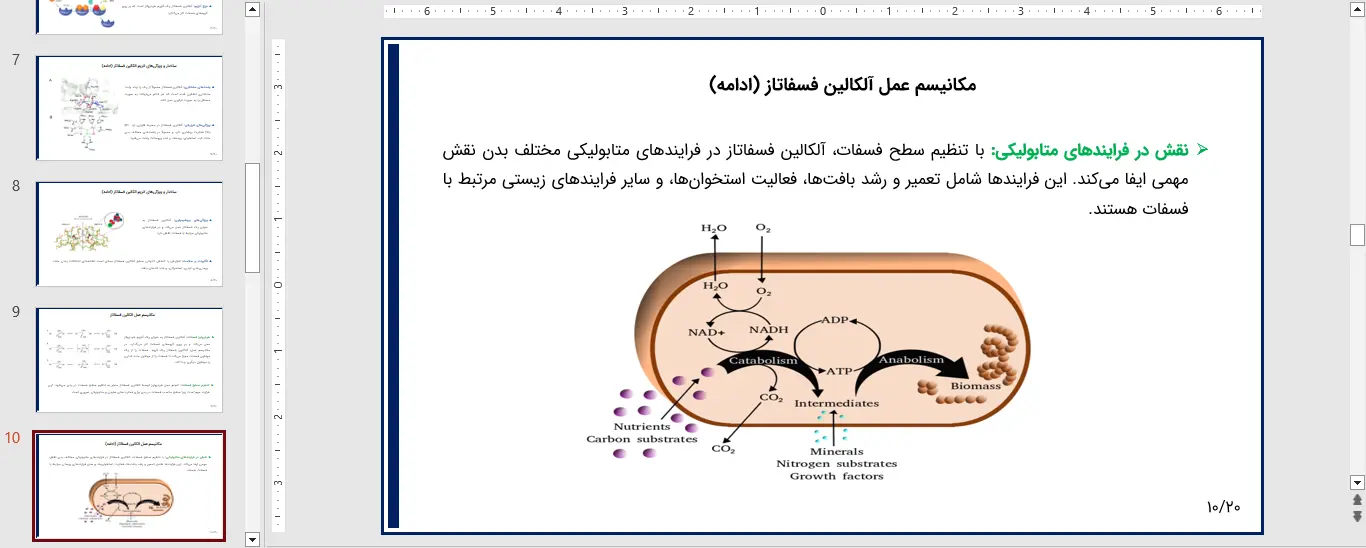
Task: Go to the next slide with double-down arrow
Action: click(1357, 516)
